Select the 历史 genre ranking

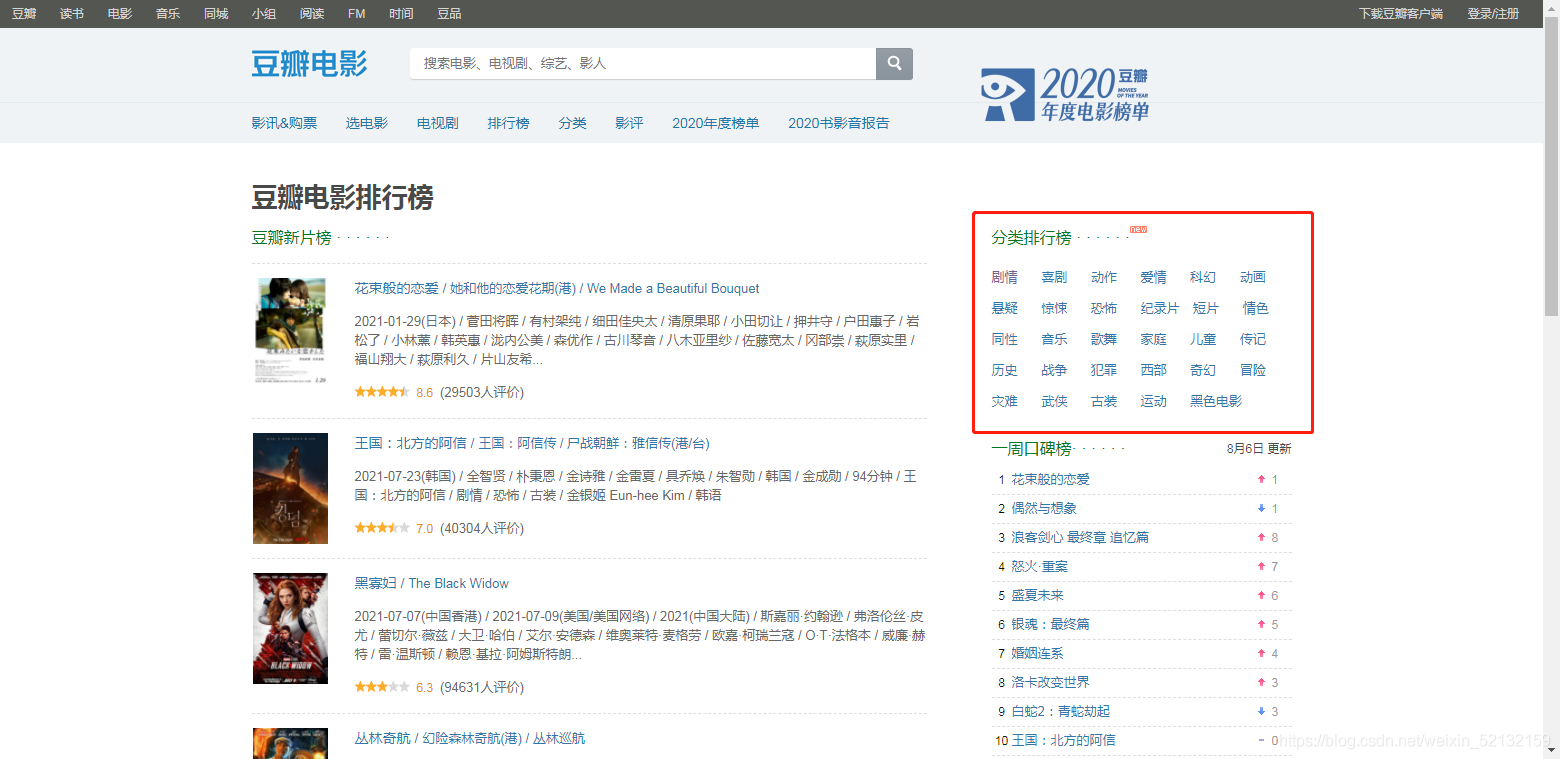pos(1005,370)
